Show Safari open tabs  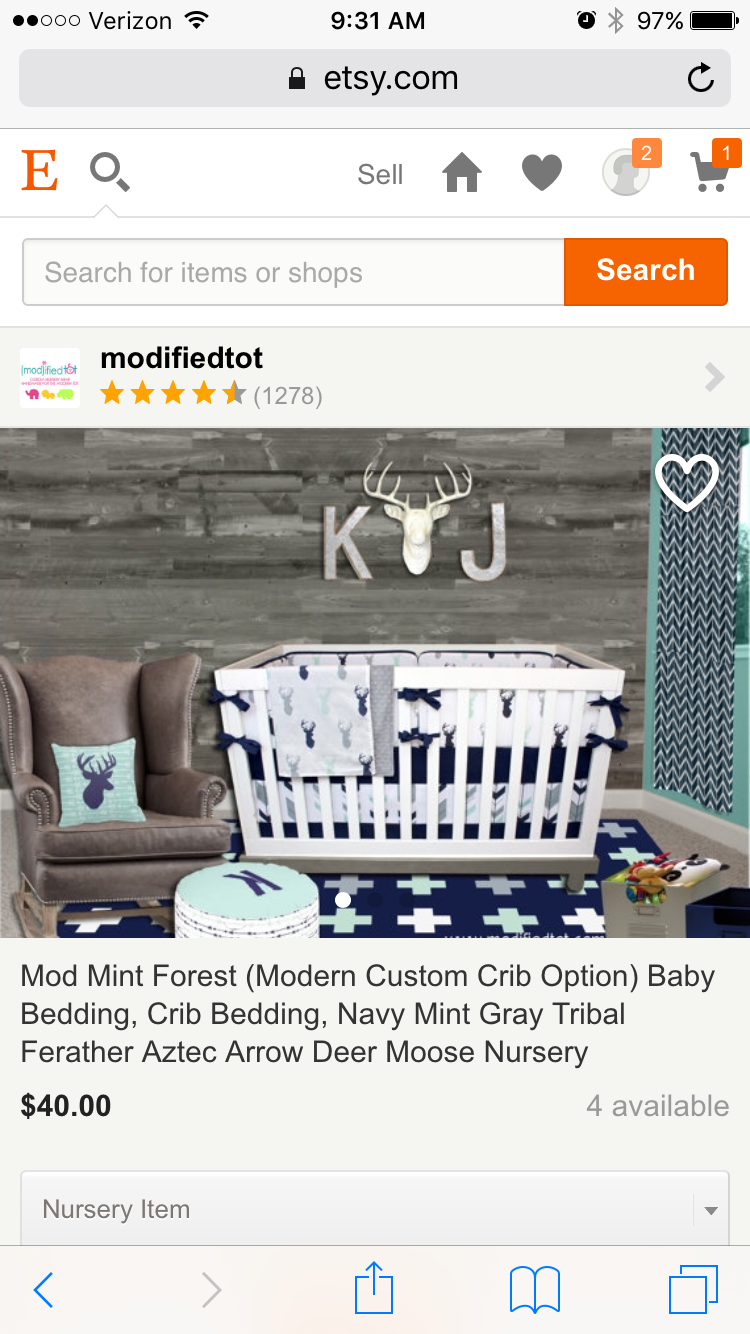tap(694, 1289)
